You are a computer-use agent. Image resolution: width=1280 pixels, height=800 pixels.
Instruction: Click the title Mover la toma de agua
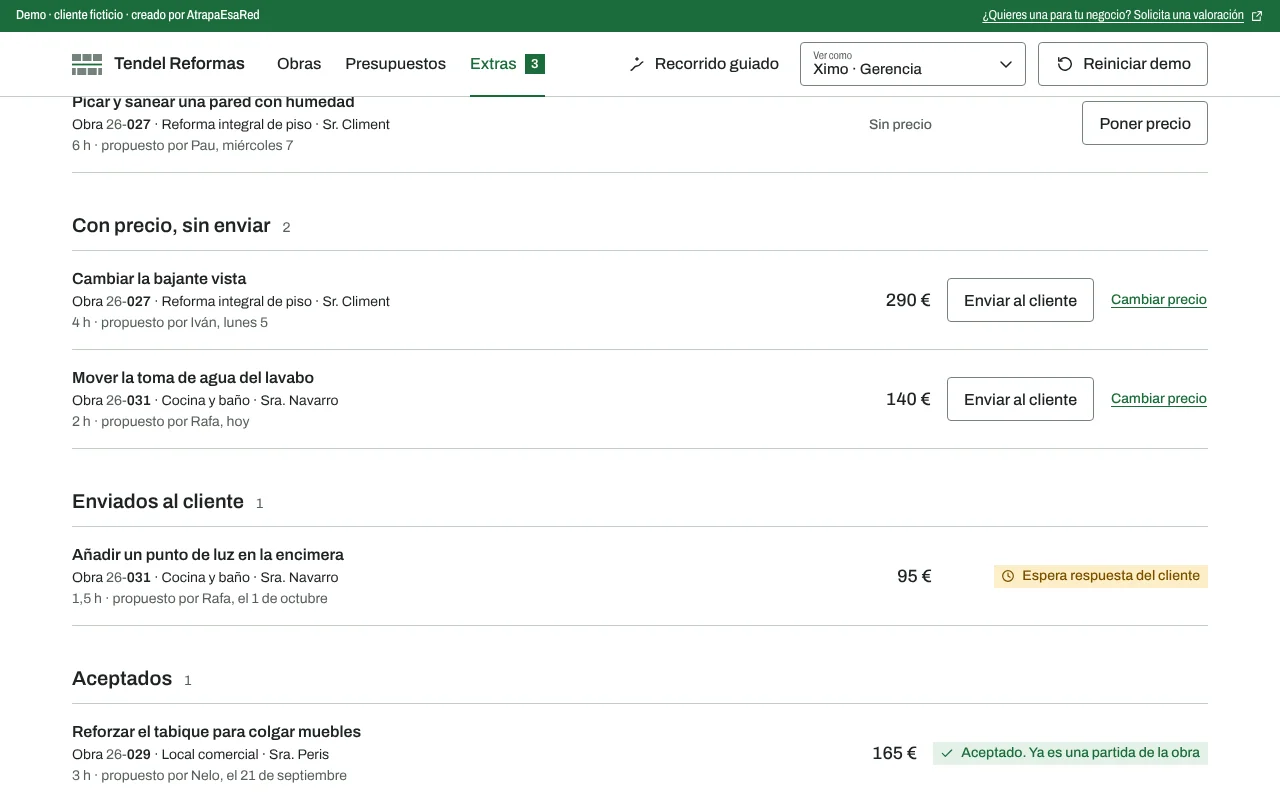point(193,378)
